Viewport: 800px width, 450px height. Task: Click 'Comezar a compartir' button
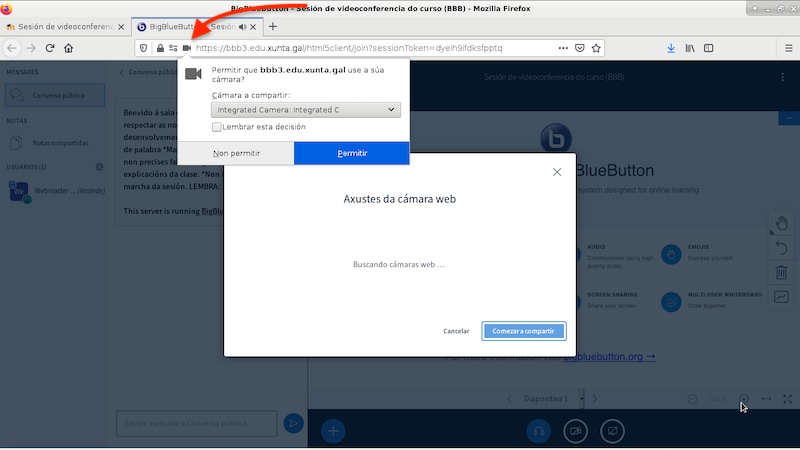pyautogui.click(x=524, y=331)
